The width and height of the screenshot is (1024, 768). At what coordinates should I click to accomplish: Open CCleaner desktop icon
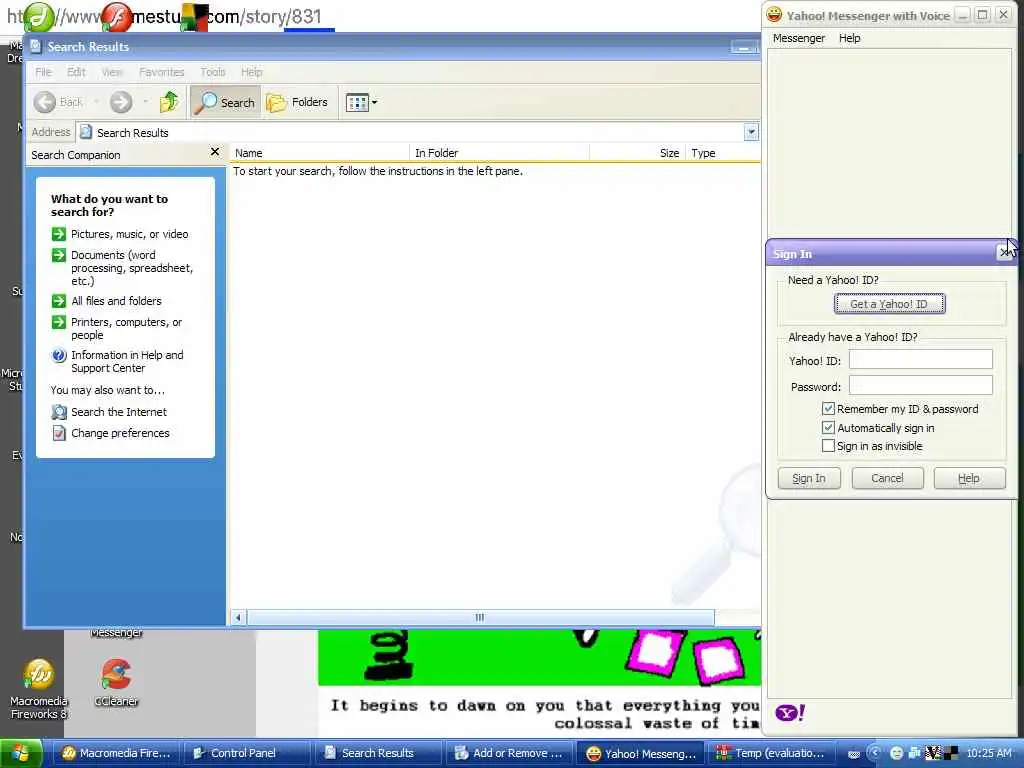click(x=116, y=683)
